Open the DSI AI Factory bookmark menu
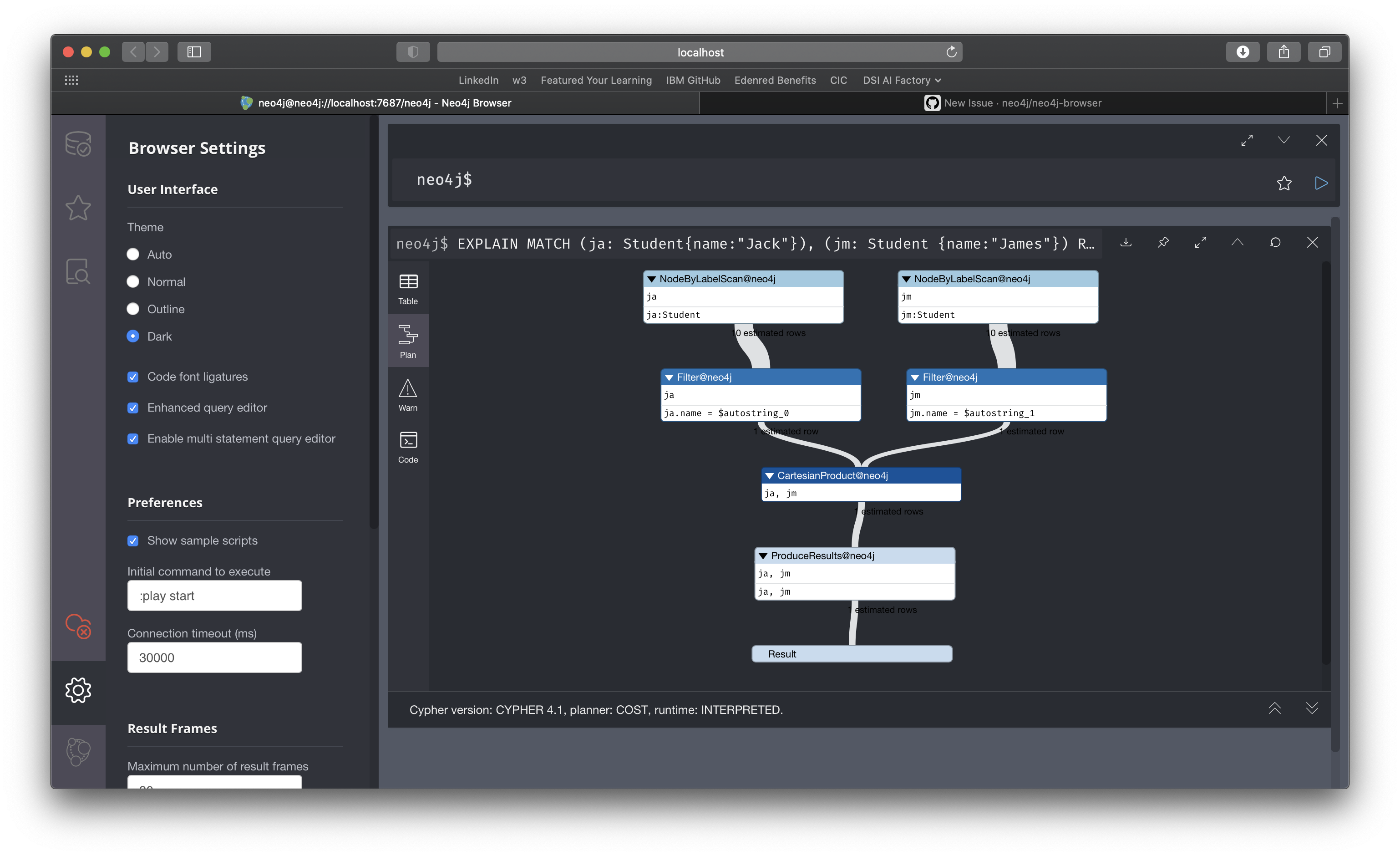The width and height of the screenshot is (1400, 856). [901, 80]
